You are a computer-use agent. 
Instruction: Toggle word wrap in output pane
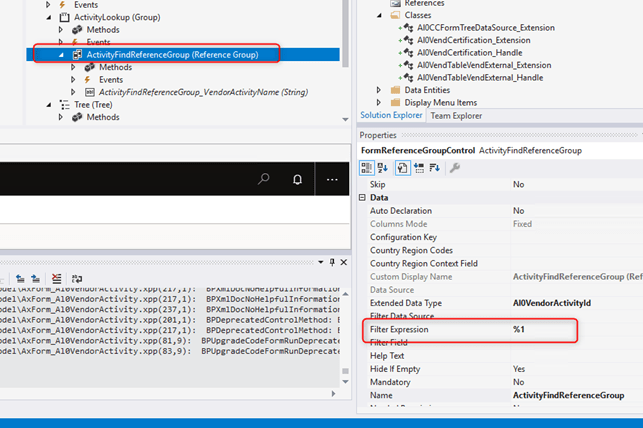tap(77, 278)
